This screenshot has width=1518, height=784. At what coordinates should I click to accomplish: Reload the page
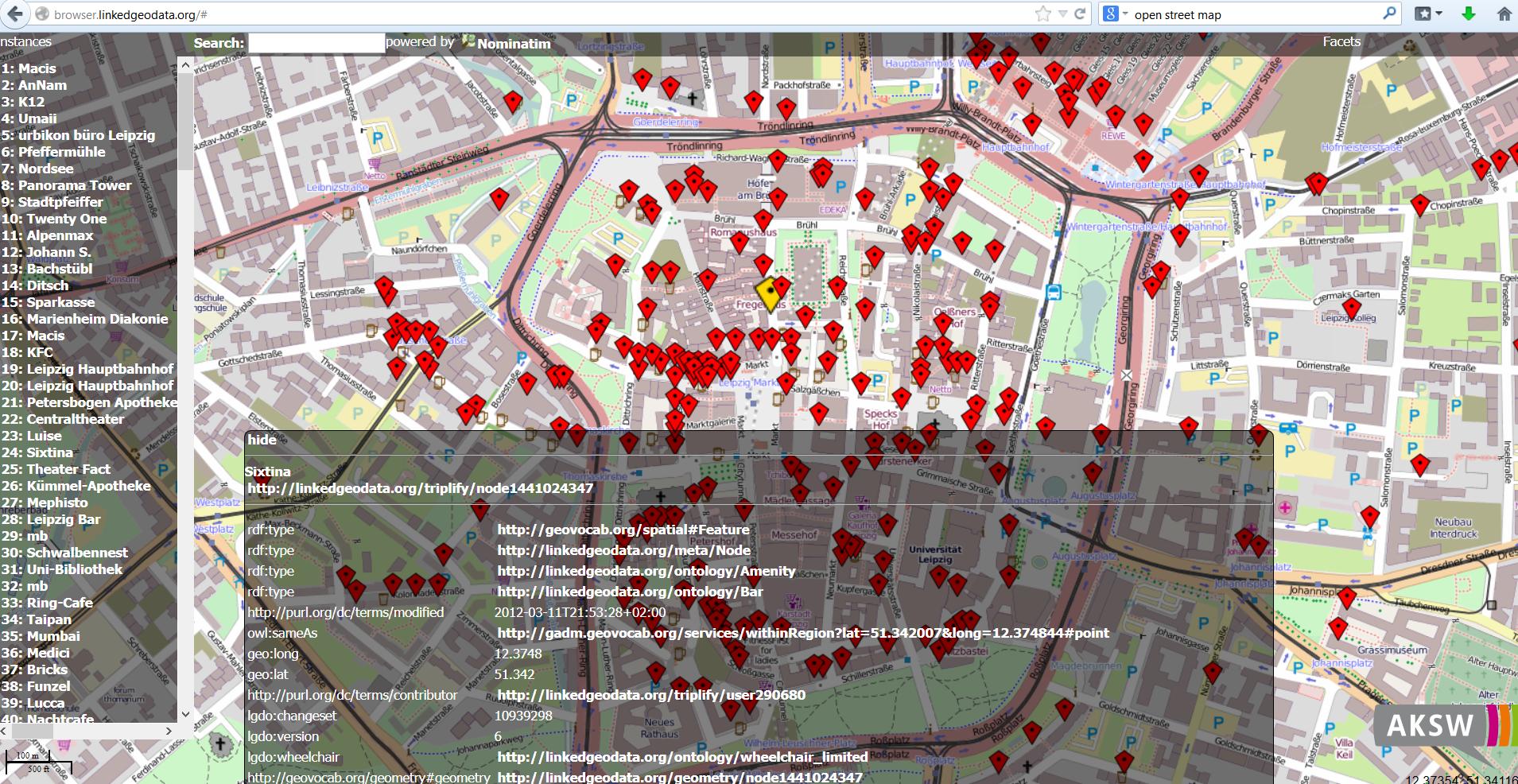click(1080, 14)
